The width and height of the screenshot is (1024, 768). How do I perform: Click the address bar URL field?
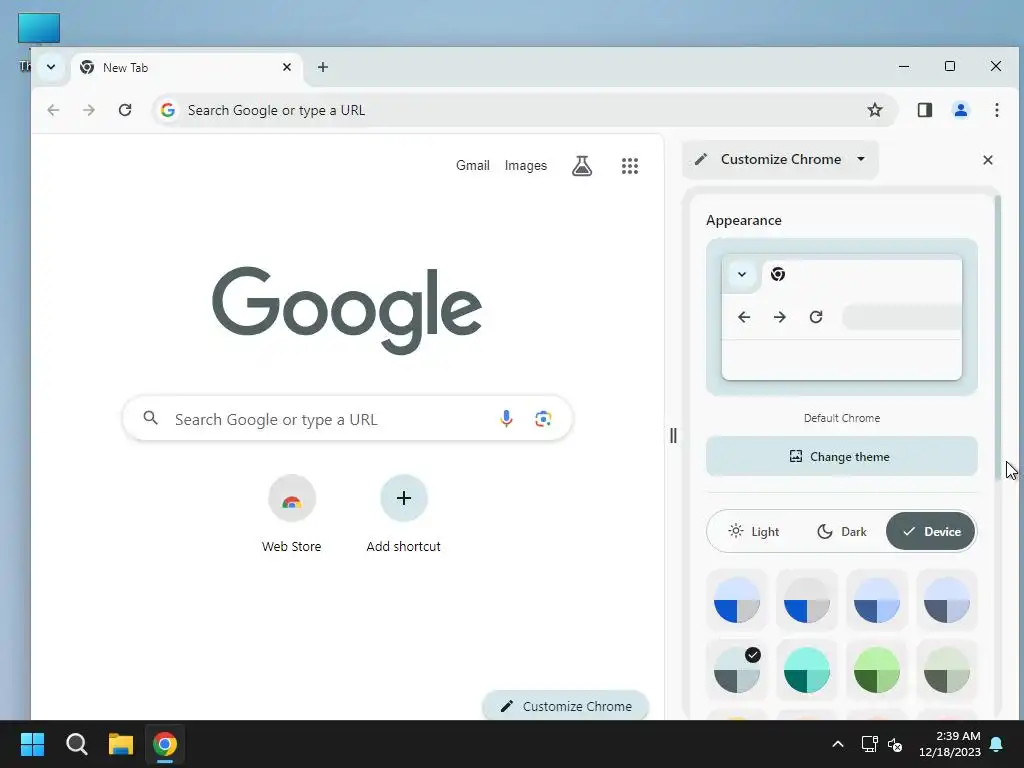[x=522, y=110]
